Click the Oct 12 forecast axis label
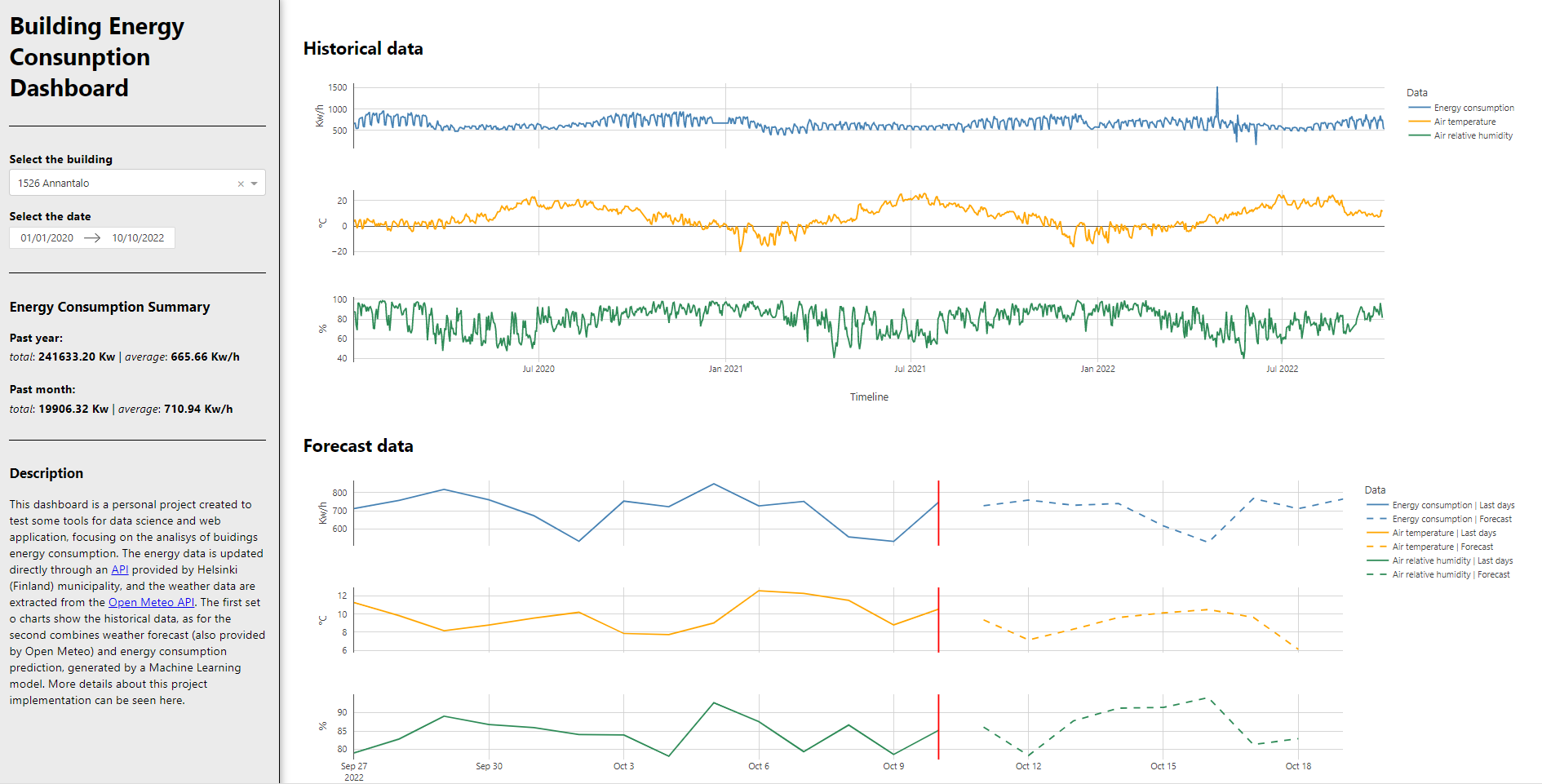The image size is (1542, 784). point(1028,766)
